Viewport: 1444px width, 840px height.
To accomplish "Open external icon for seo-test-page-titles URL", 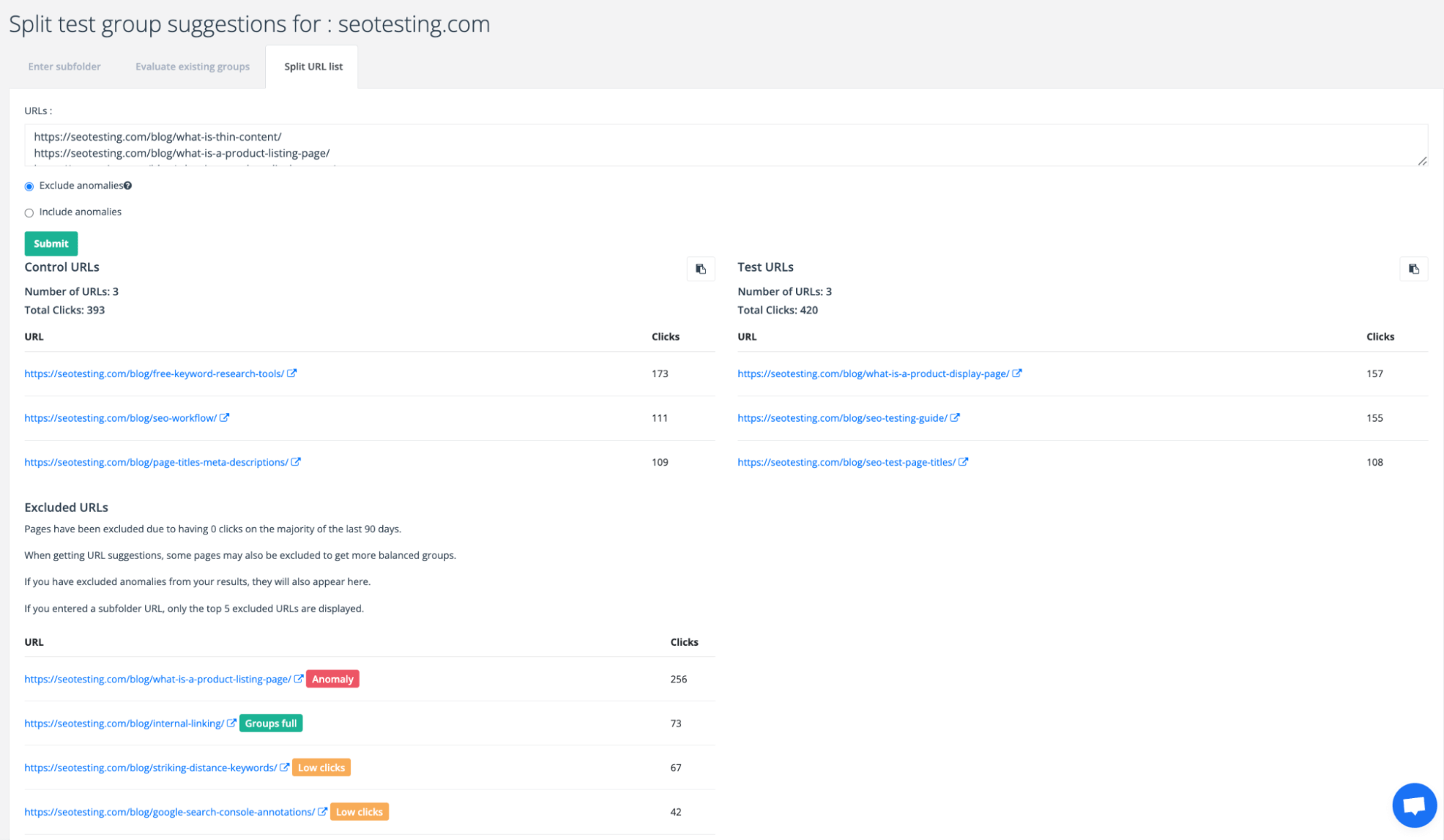I will (x=964, y=462).
